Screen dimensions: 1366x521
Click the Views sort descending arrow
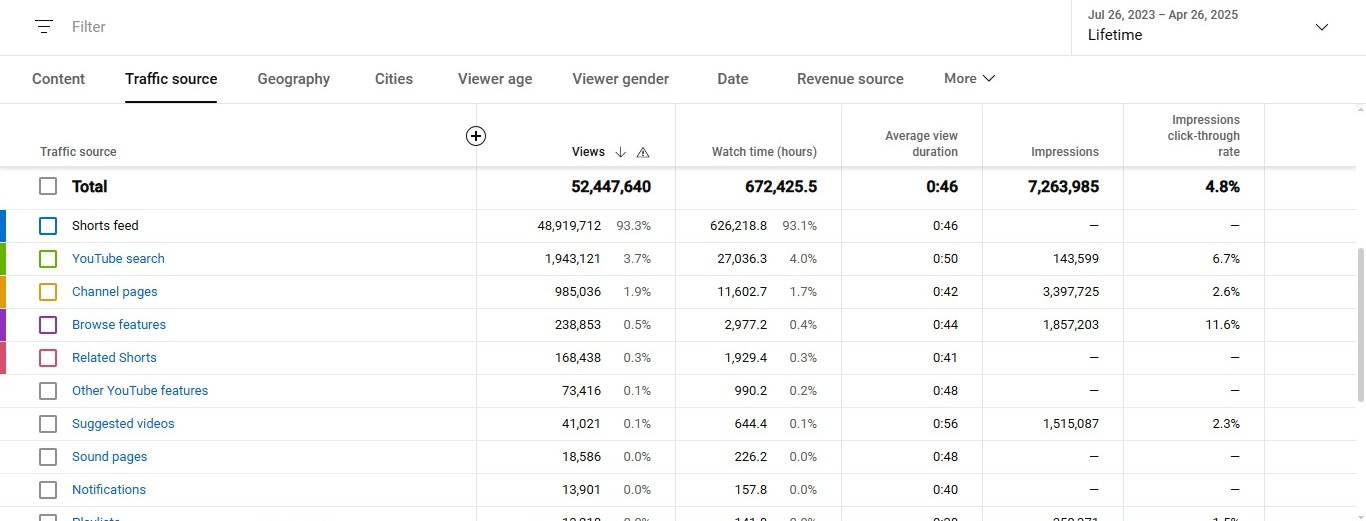pos(620,152)
